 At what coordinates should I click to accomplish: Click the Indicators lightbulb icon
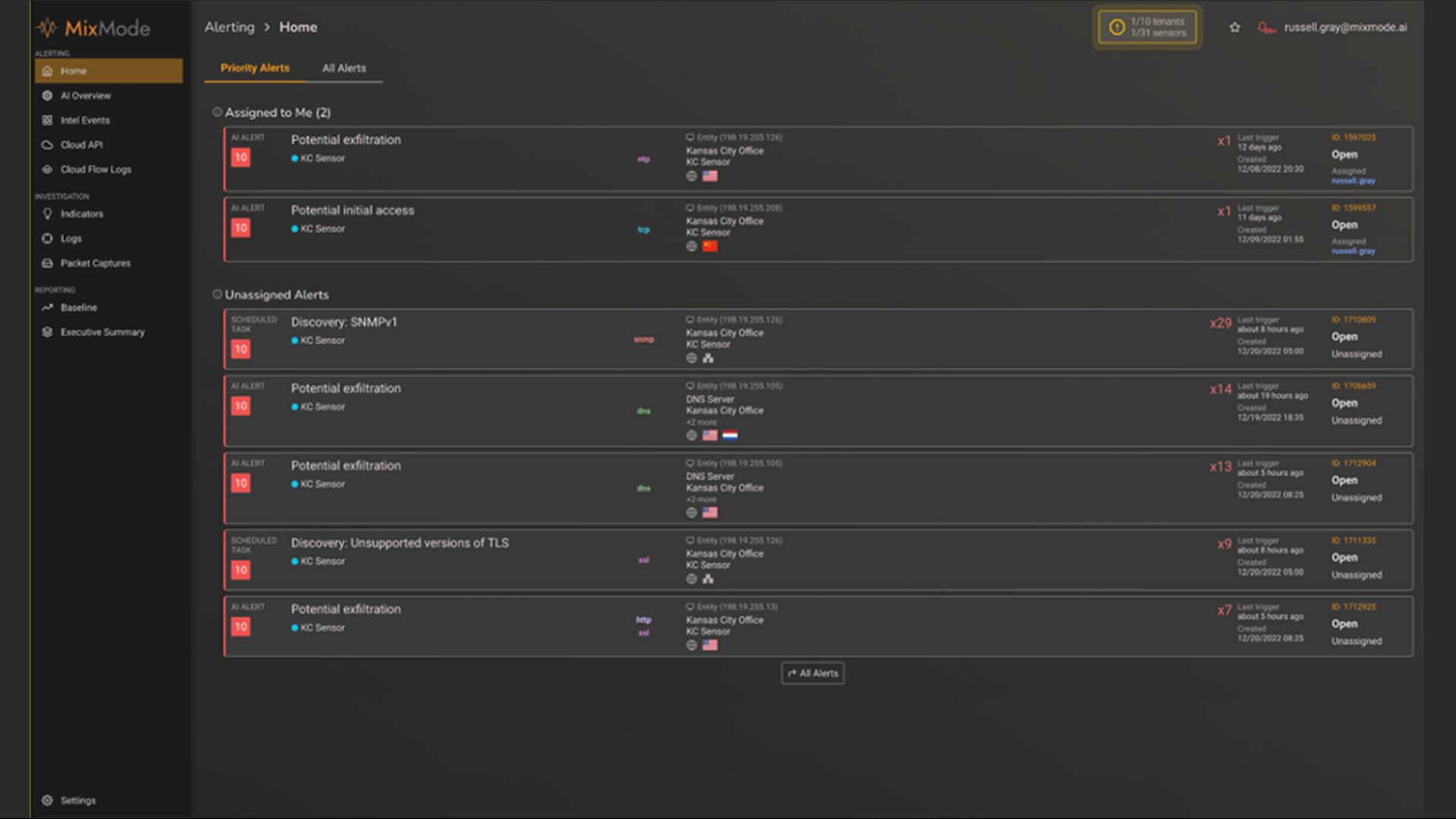click(x=47, y=214)
